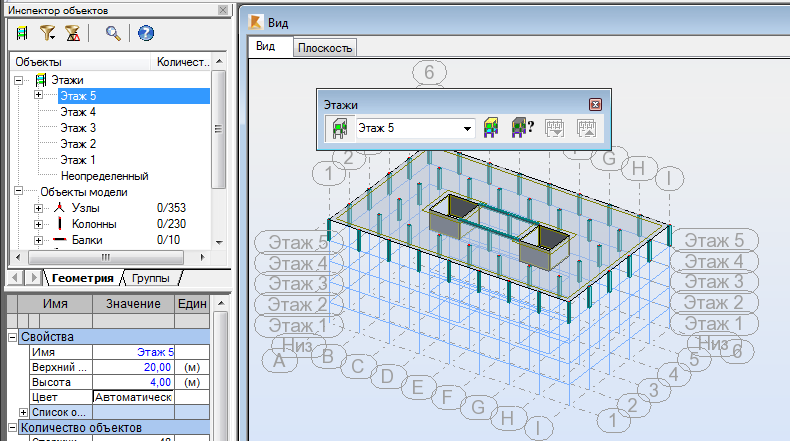
Task: Collapse the Свойства section
Action: pyautogui.click(x=13, y=337)
